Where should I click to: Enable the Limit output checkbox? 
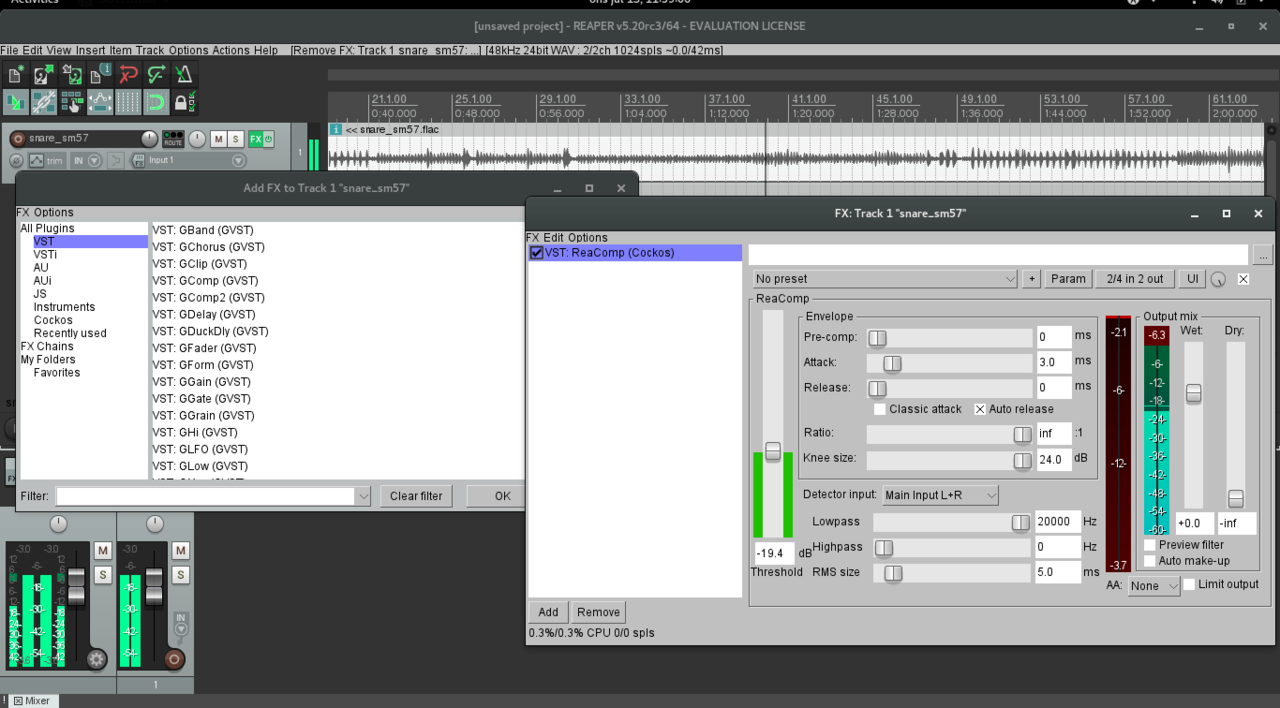pyautogui.click(x=1190, y=584)
